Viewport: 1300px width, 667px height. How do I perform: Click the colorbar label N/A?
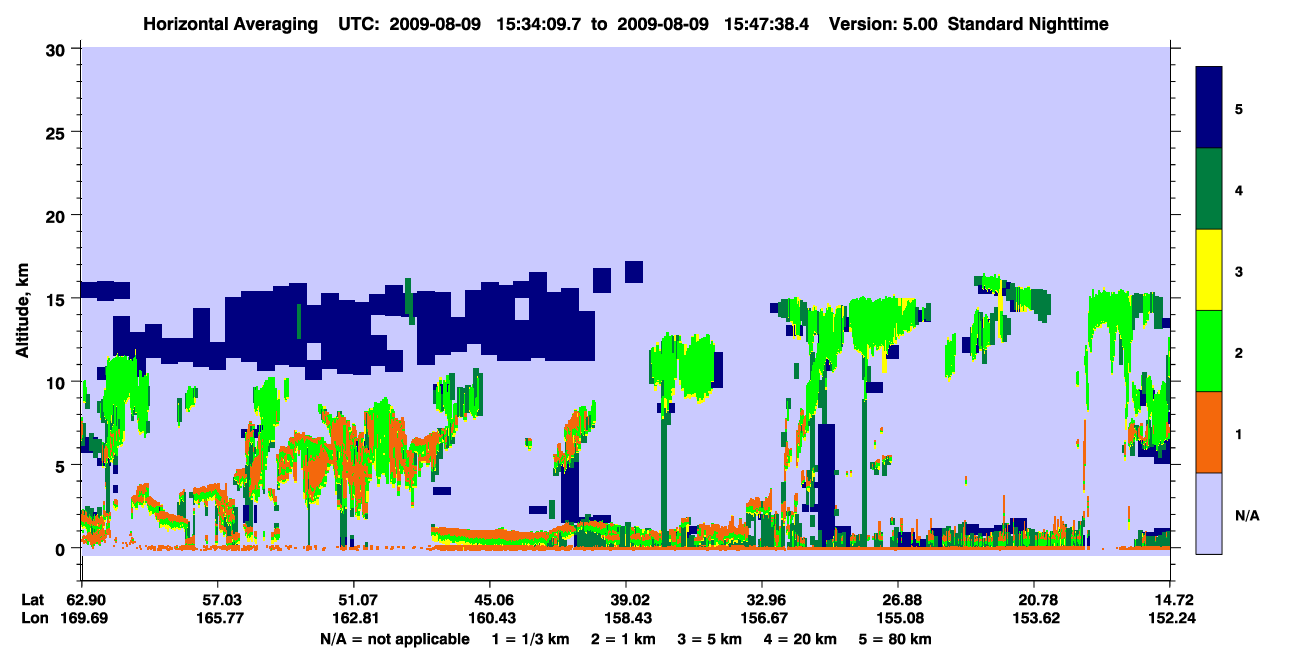point(1246,514)
